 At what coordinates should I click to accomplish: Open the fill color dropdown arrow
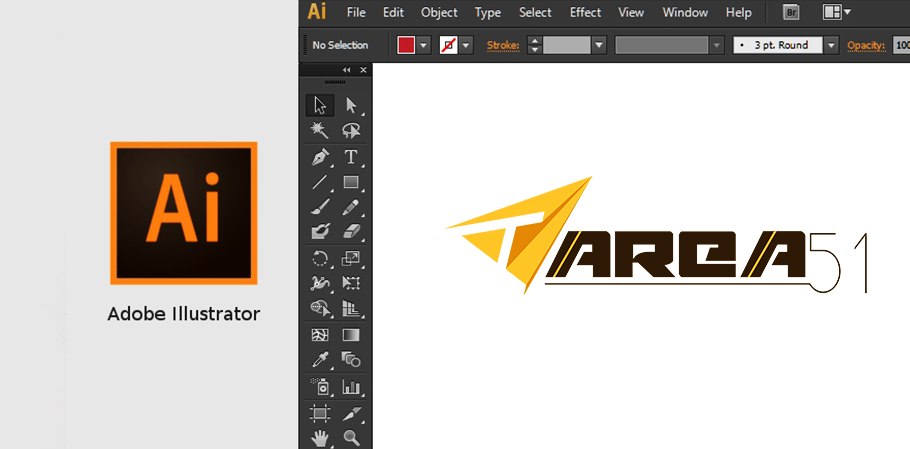pyautogui.click(x=424, y=46)
